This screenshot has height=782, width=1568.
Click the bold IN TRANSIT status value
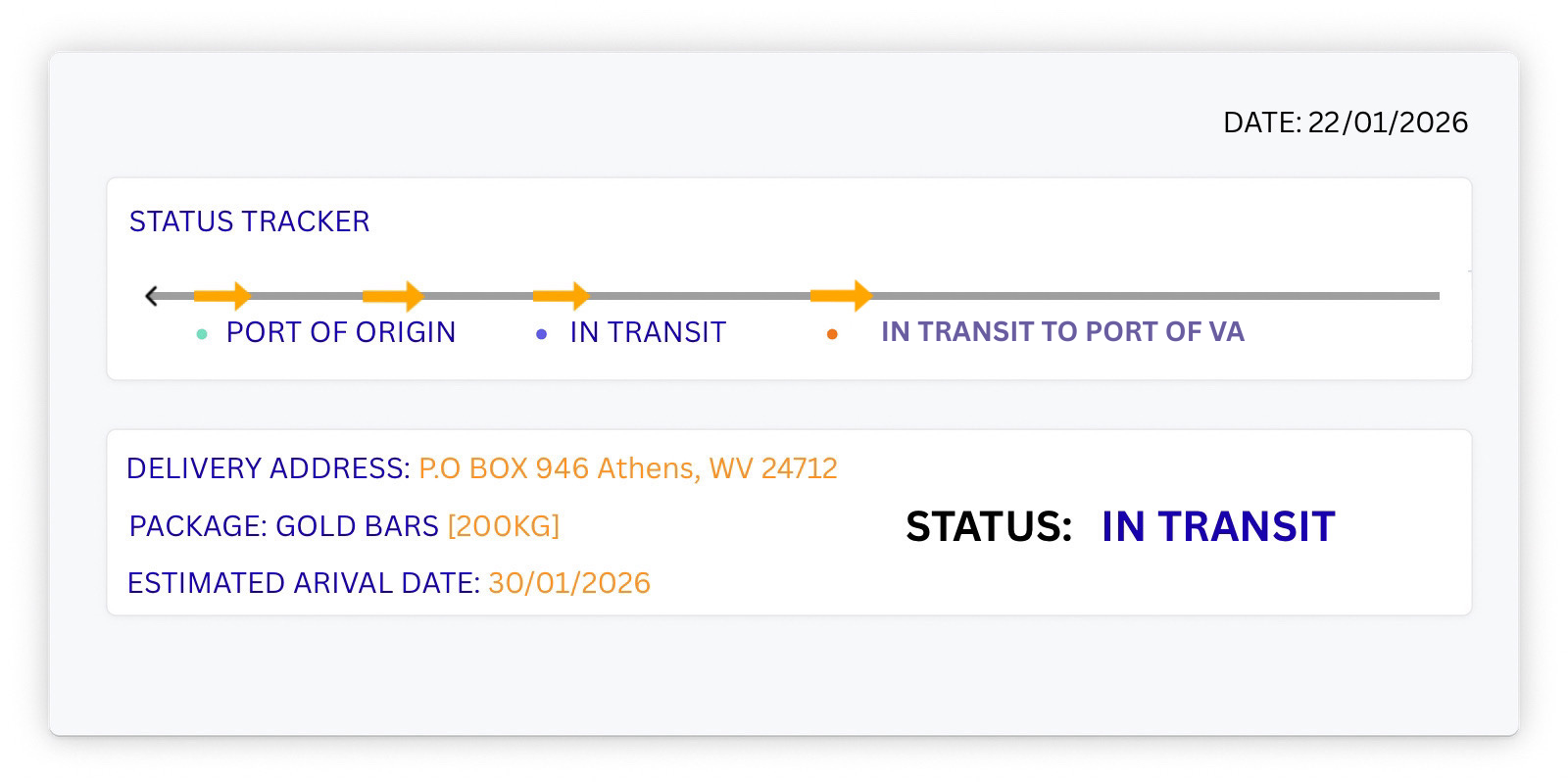click(1218, 526)
